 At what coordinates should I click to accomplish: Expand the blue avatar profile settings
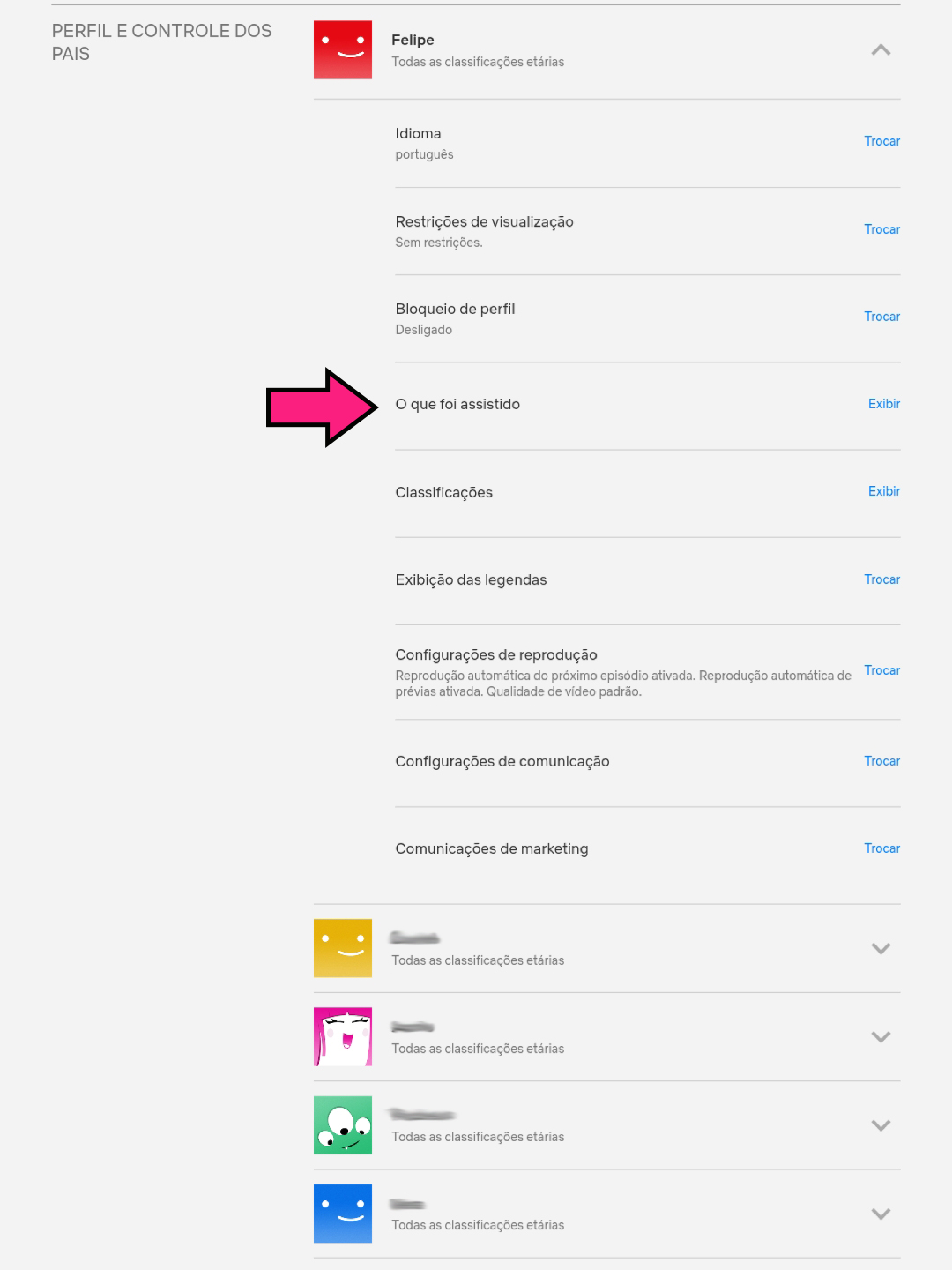click(x=880, y=1213)
